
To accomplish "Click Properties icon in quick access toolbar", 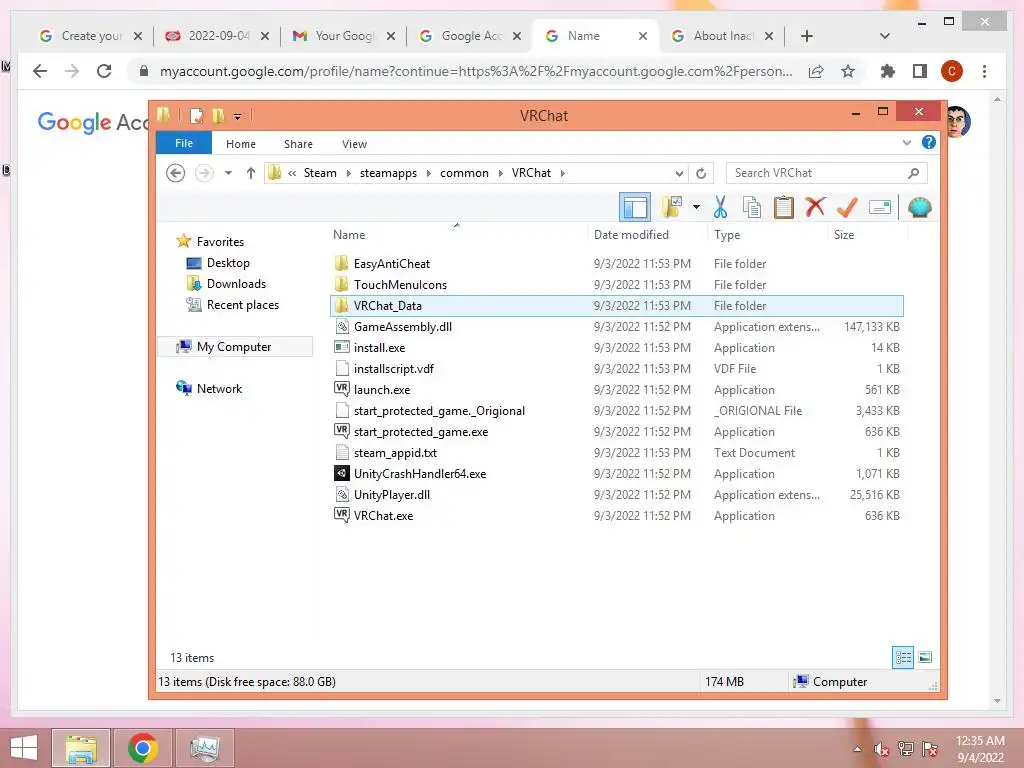I will click(196, 116).
